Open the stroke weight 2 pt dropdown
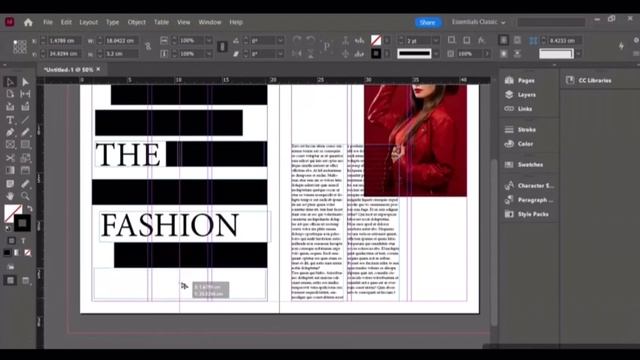The image size is (640, 360). (x=436, y=40)
